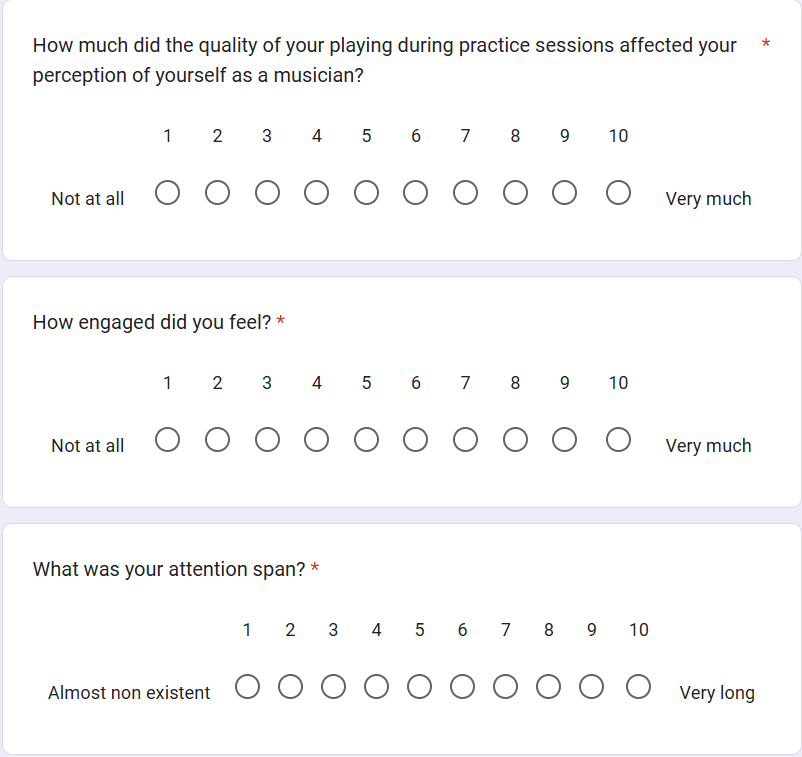The width and height of the screenshot is (802, 757).
Task: Select rating 5 for attention span
Action: click(420, 687)
